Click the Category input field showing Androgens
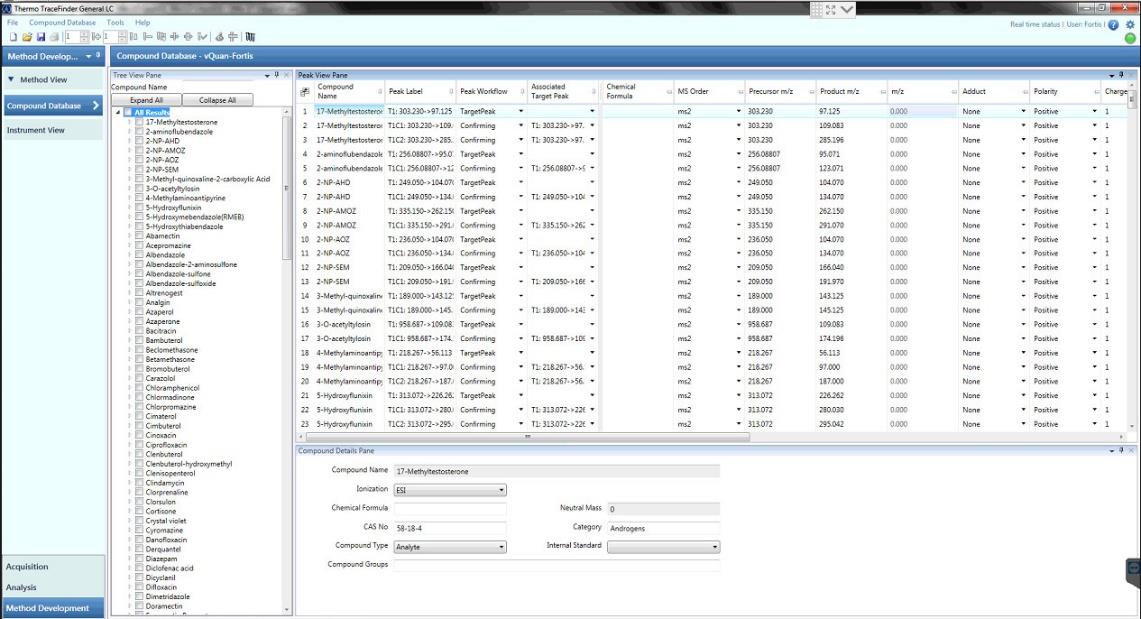The image size is (1141, 619). pos(664,528)
